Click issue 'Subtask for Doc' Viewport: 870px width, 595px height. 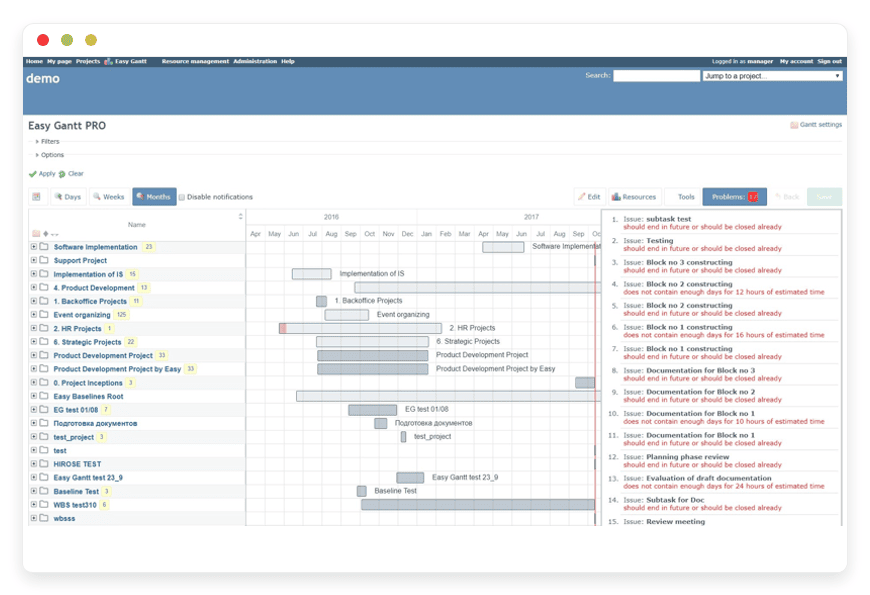675,500
